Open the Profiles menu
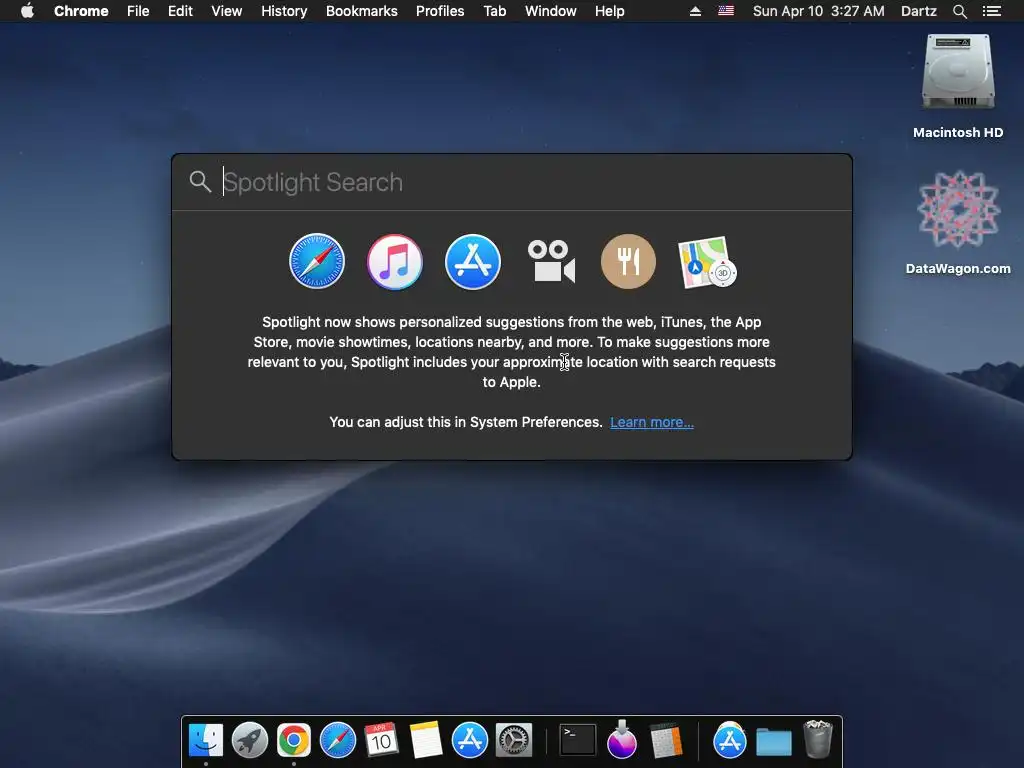 click(440, 11)
